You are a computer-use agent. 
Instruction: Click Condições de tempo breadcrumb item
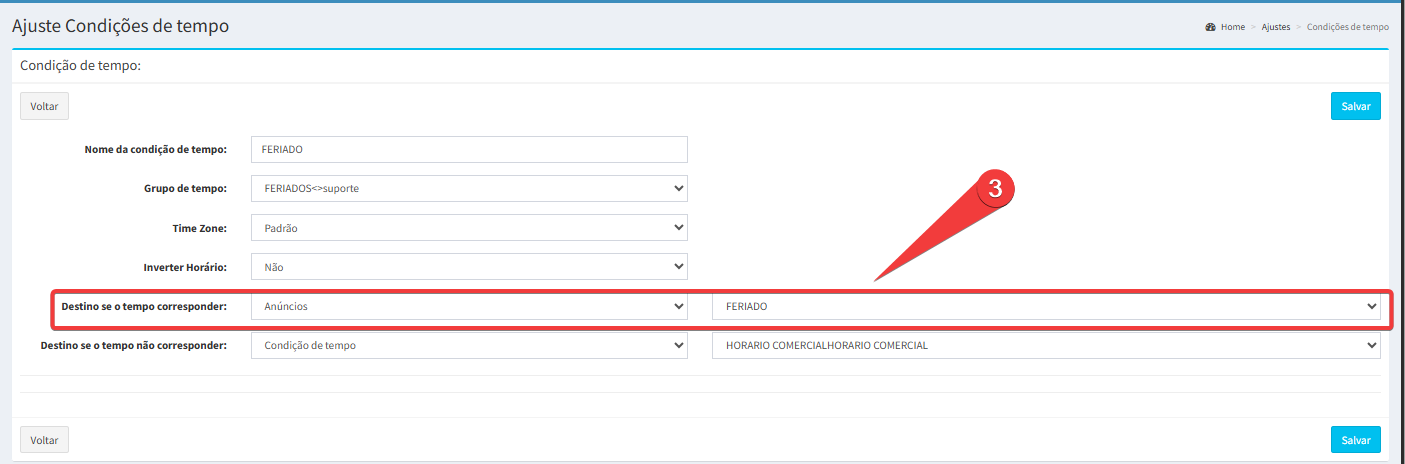pos(1347,27)
